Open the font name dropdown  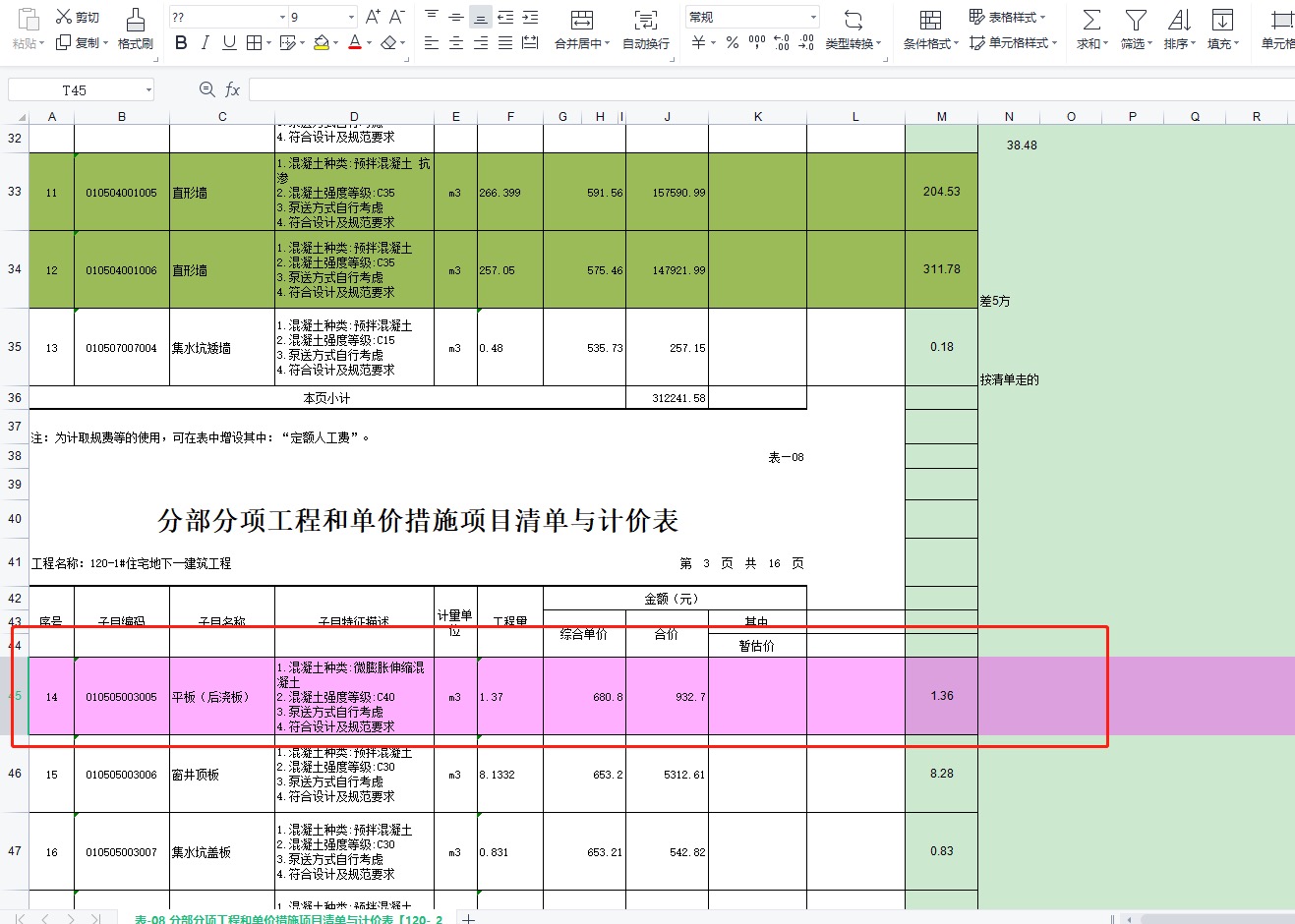pyautogui.click(x=282, y=17)
